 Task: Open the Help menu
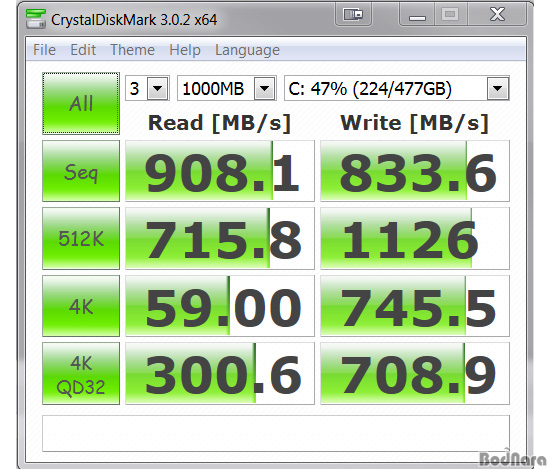185,50
